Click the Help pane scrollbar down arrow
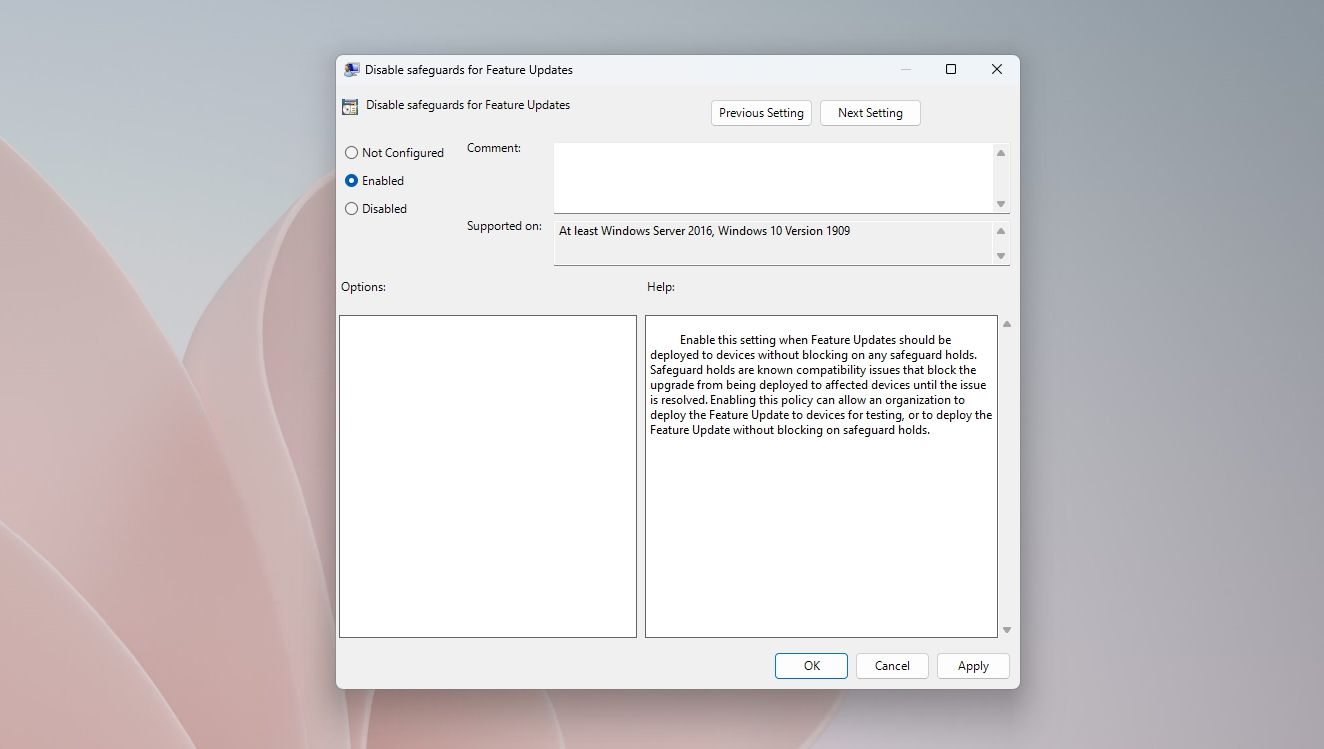 [x=1006, y=630]
